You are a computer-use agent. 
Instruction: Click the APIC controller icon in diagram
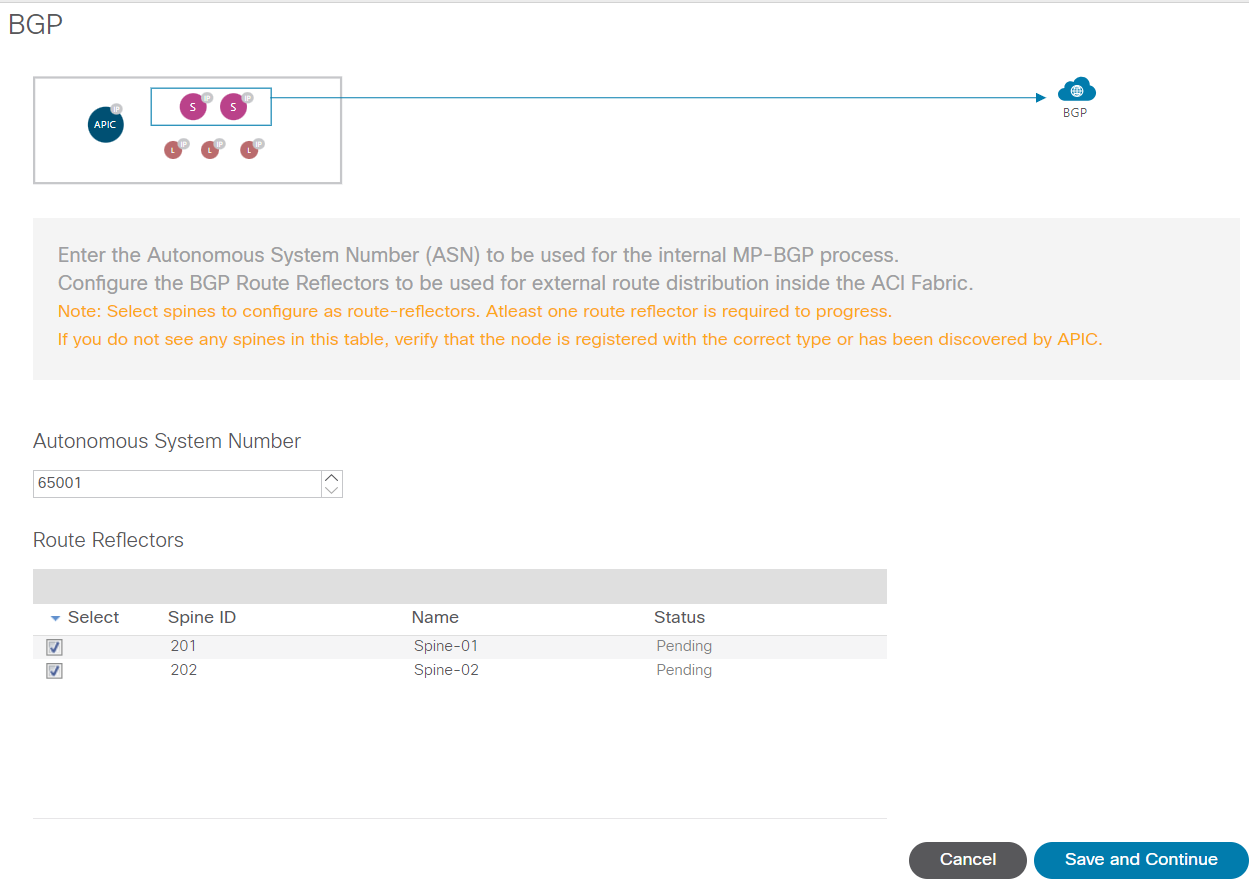pos(105,124)
